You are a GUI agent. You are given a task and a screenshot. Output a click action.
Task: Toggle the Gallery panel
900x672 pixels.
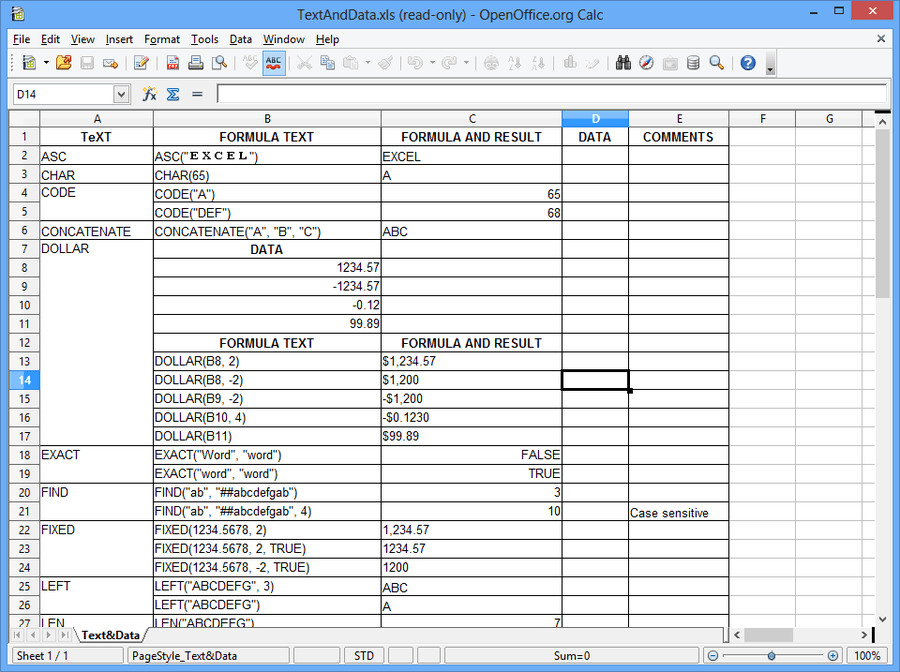pos(668,62)
